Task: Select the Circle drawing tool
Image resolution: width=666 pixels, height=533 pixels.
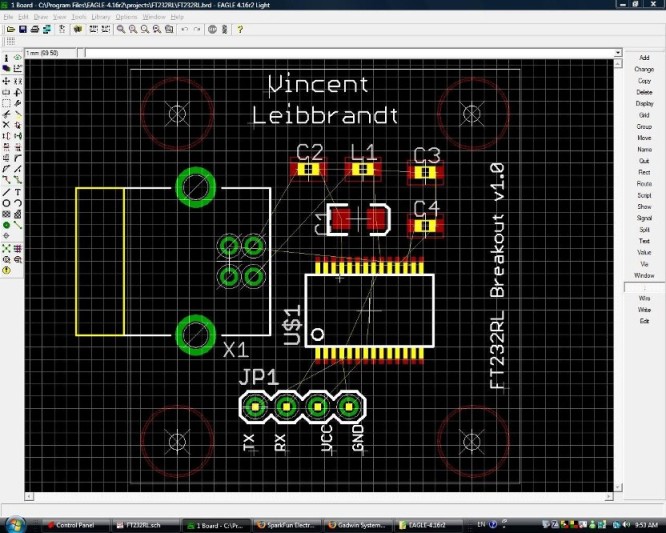Action: (6, 203)
